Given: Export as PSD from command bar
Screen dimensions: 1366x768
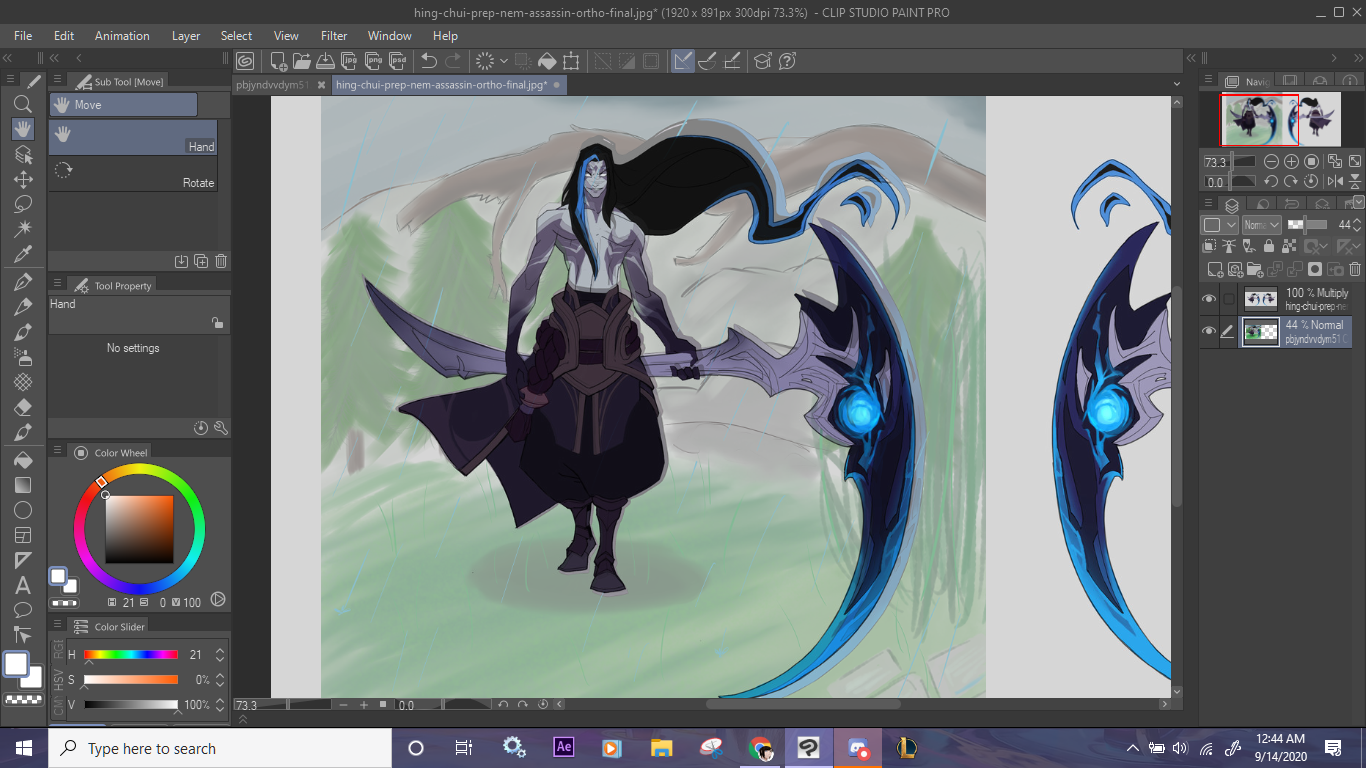Looking at the screenshot, I should point(398,61).
